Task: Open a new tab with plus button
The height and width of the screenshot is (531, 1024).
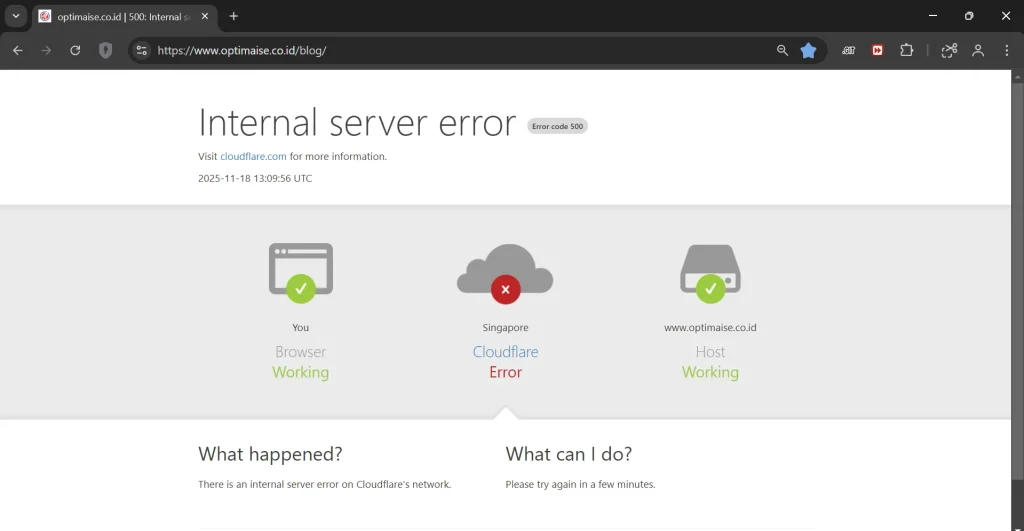Action: (234, 16)
